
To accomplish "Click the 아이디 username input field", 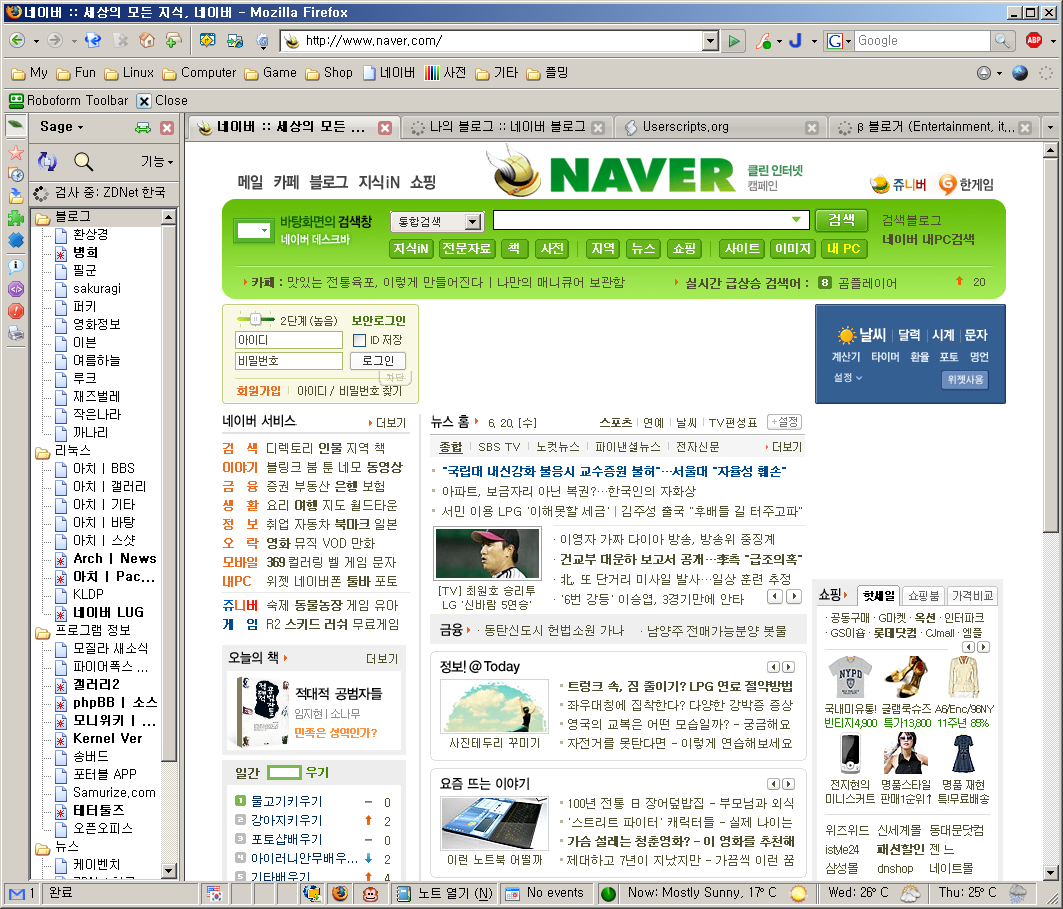I will pyautogui.click(x=289, y=340).
